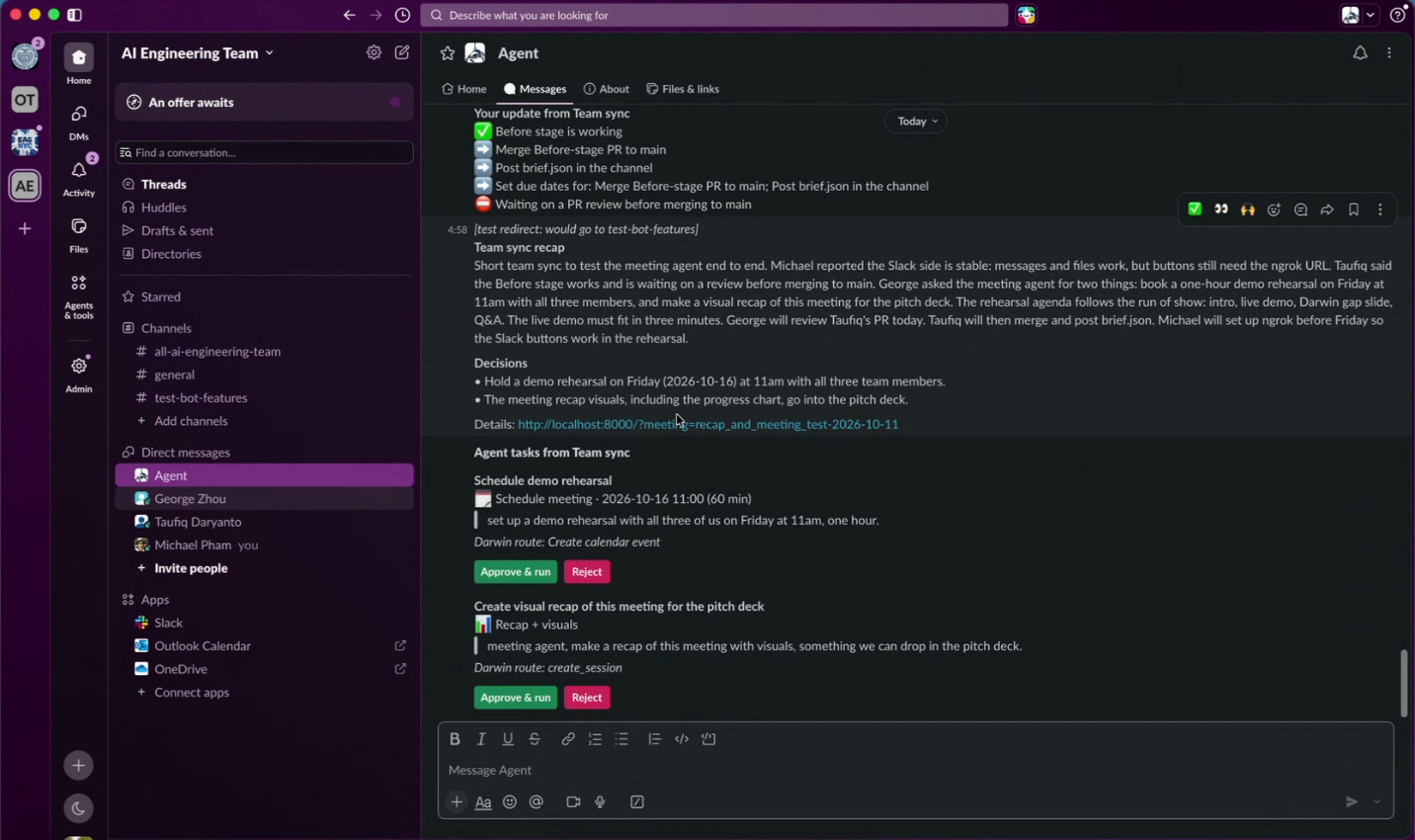Insert a link using the chain icon
The height and width of the screenshot is (840, 1415).
pyautogui.click(x=568, y=739)
